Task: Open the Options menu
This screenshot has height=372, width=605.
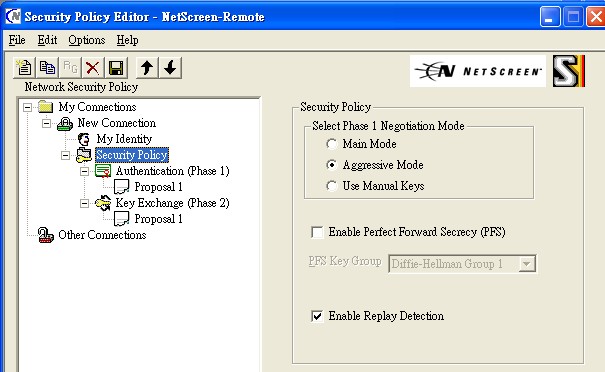Action: tap(87, 40)
